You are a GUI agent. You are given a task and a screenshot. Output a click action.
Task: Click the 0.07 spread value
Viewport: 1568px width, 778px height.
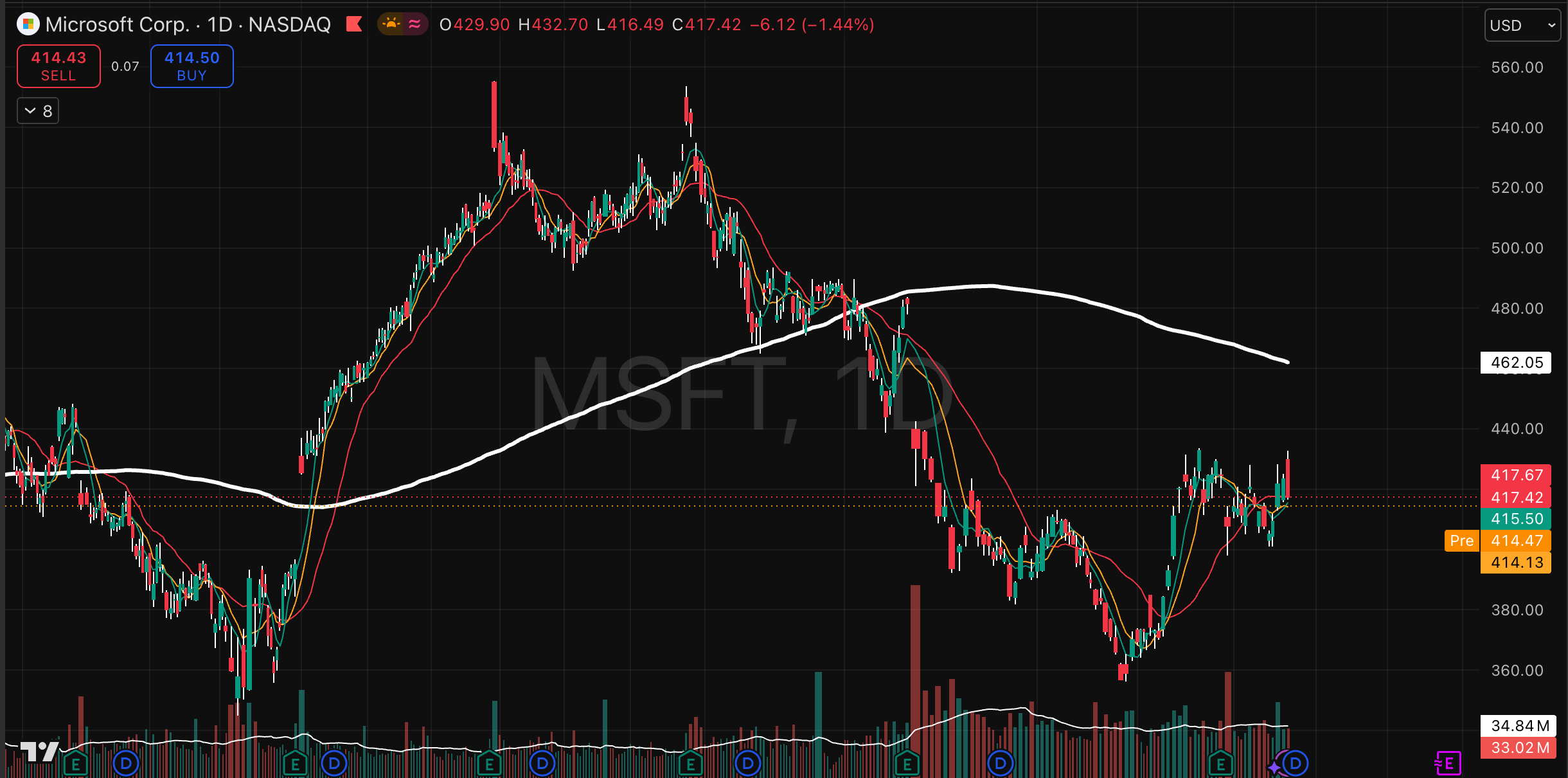(125, 66)
